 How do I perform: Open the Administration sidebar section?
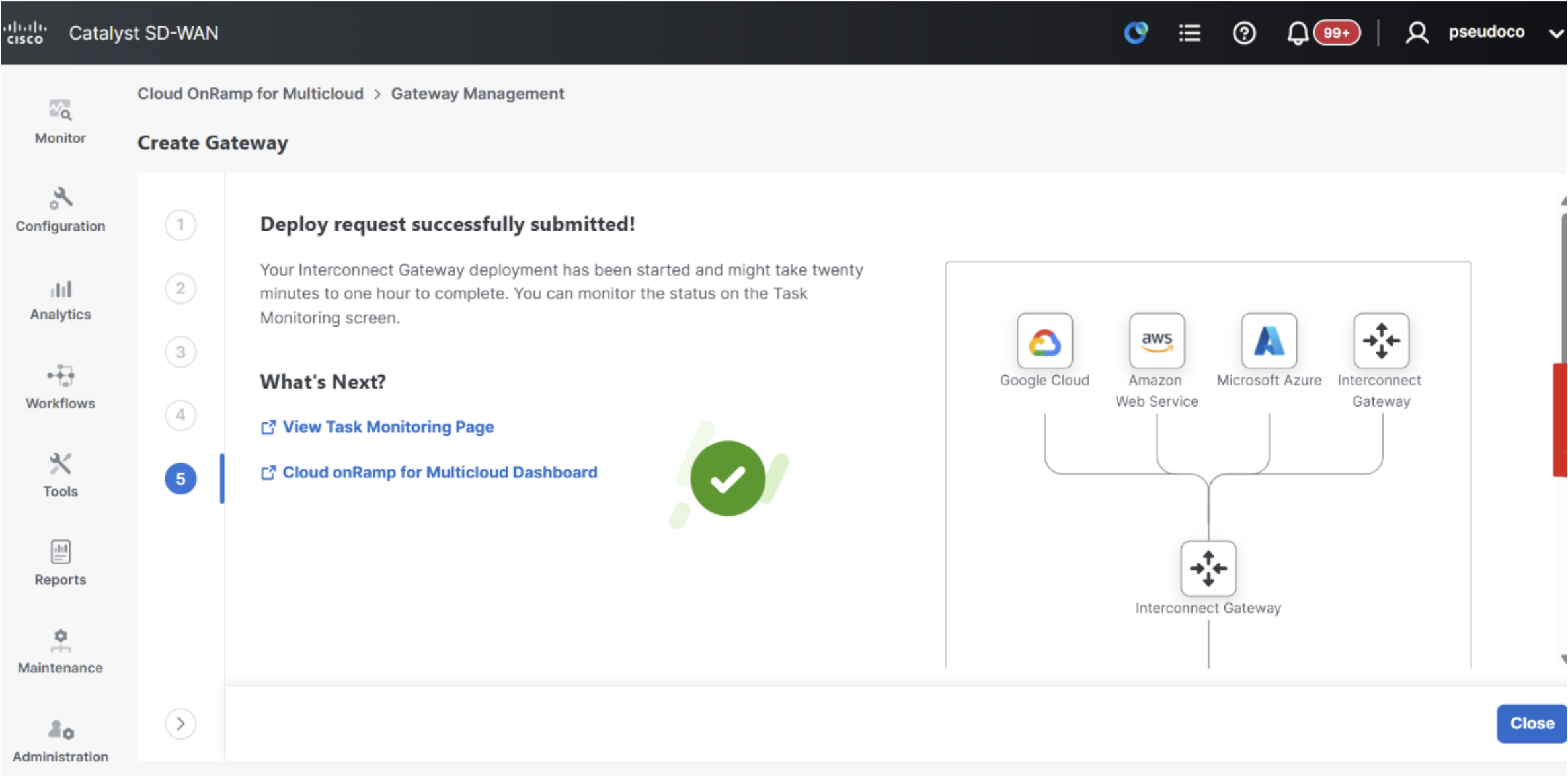pos(60,741)
